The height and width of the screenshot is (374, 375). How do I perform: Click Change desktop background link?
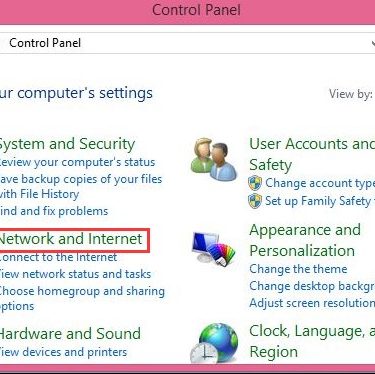312,286
